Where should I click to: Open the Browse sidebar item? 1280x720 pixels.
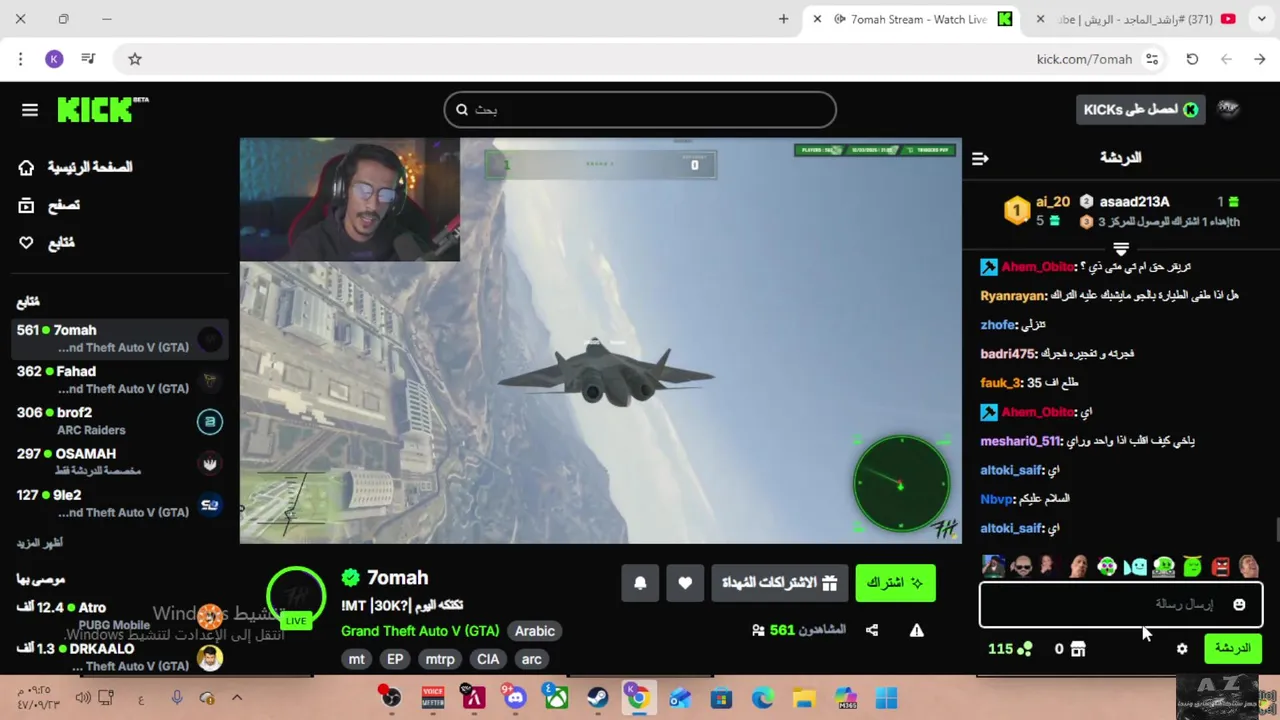tap(49, 205)
